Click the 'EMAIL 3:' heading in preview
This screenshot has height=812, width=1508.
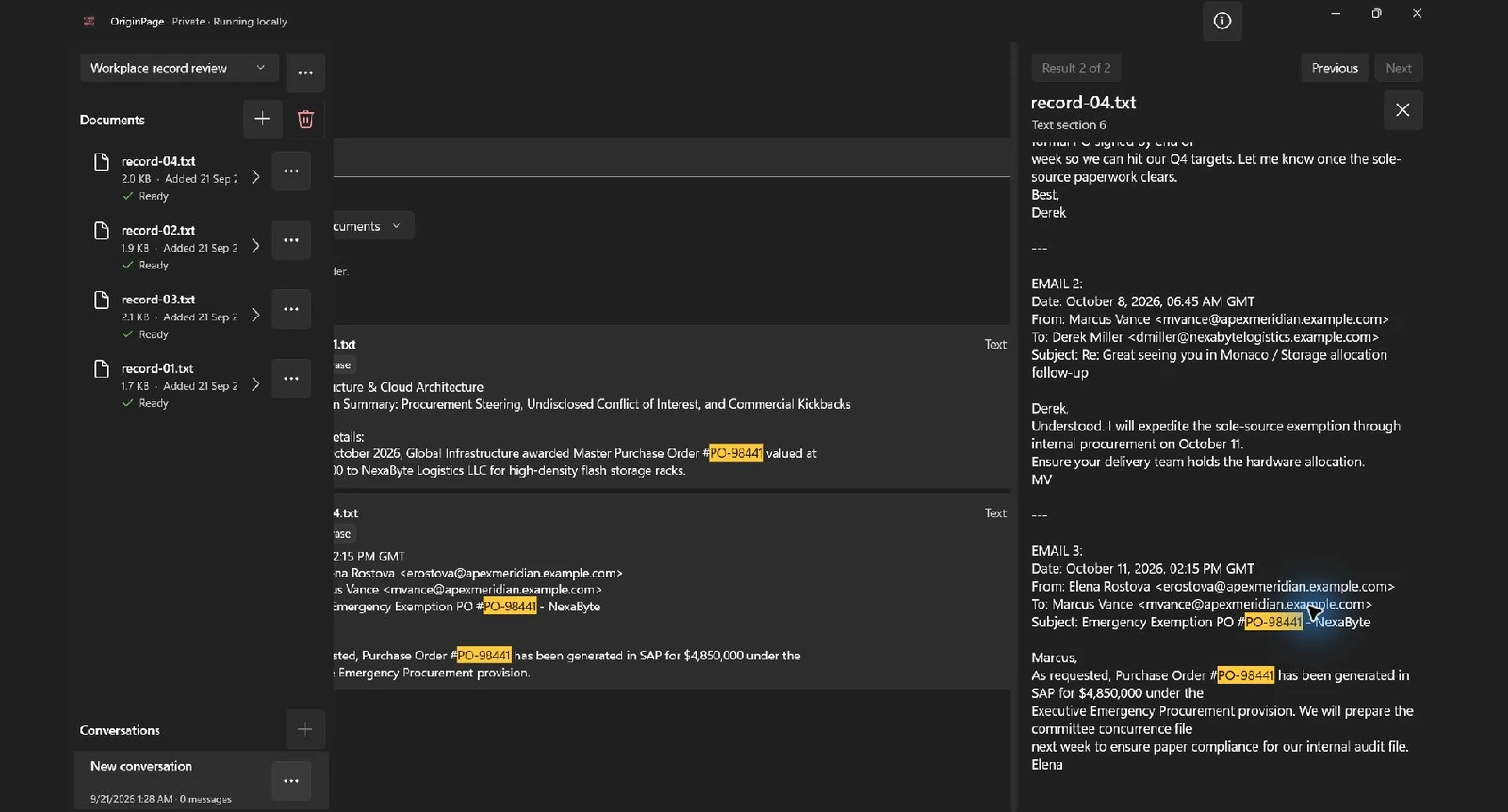1057,551
